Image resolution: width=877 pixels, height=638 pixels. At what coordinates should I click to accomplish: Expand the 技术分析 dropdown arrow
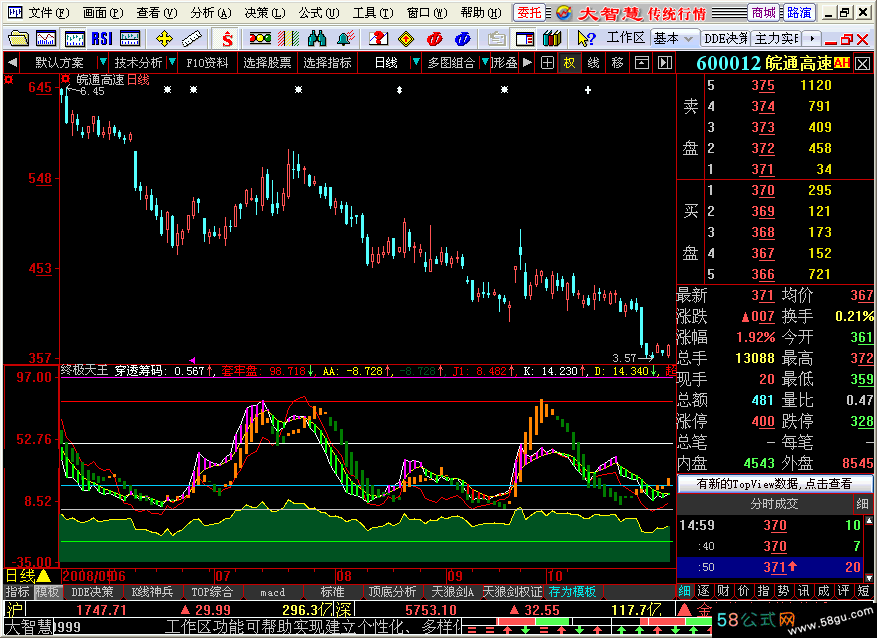[x=172, y=63]
